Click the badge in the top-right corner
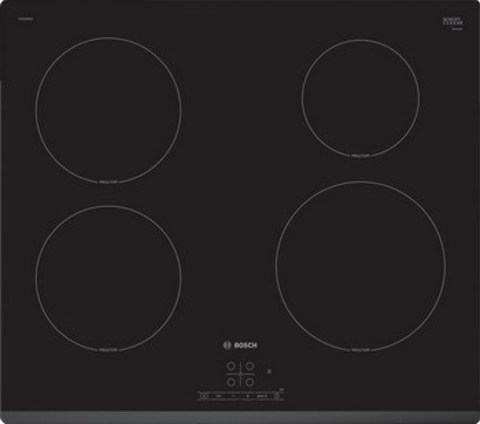Image resolution: width=480 pixels, height=424 pixels. pyautogui.click(x=452, y=23)
